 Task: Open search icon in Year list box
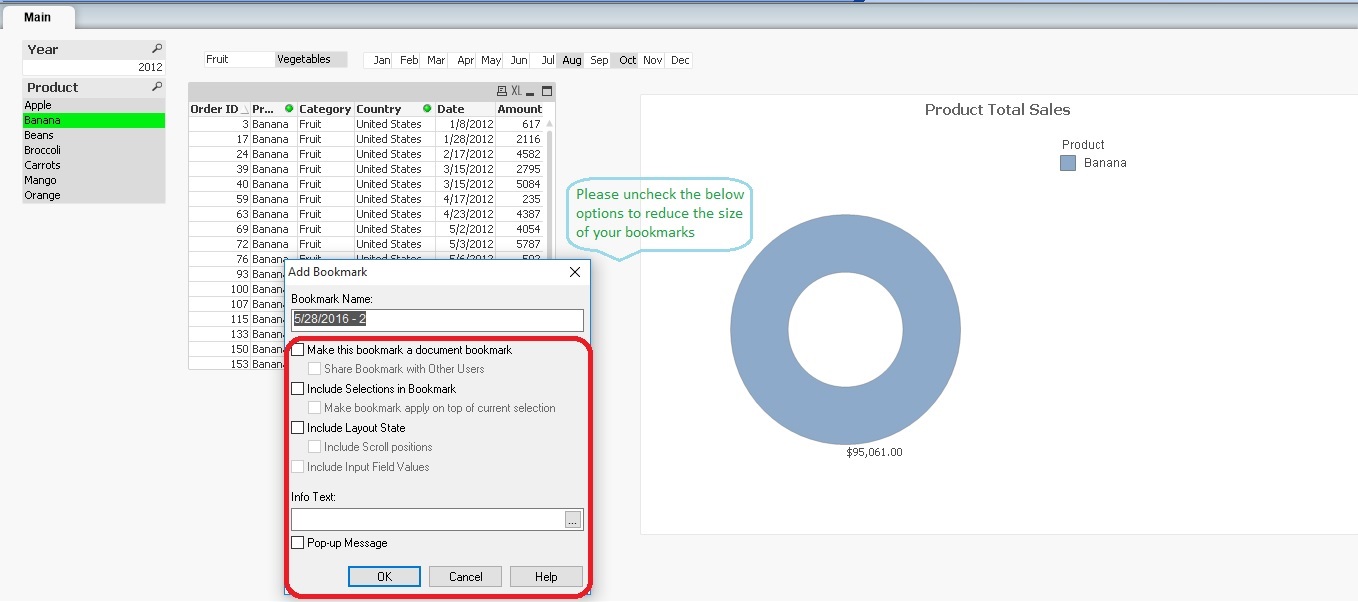(157, 48)
